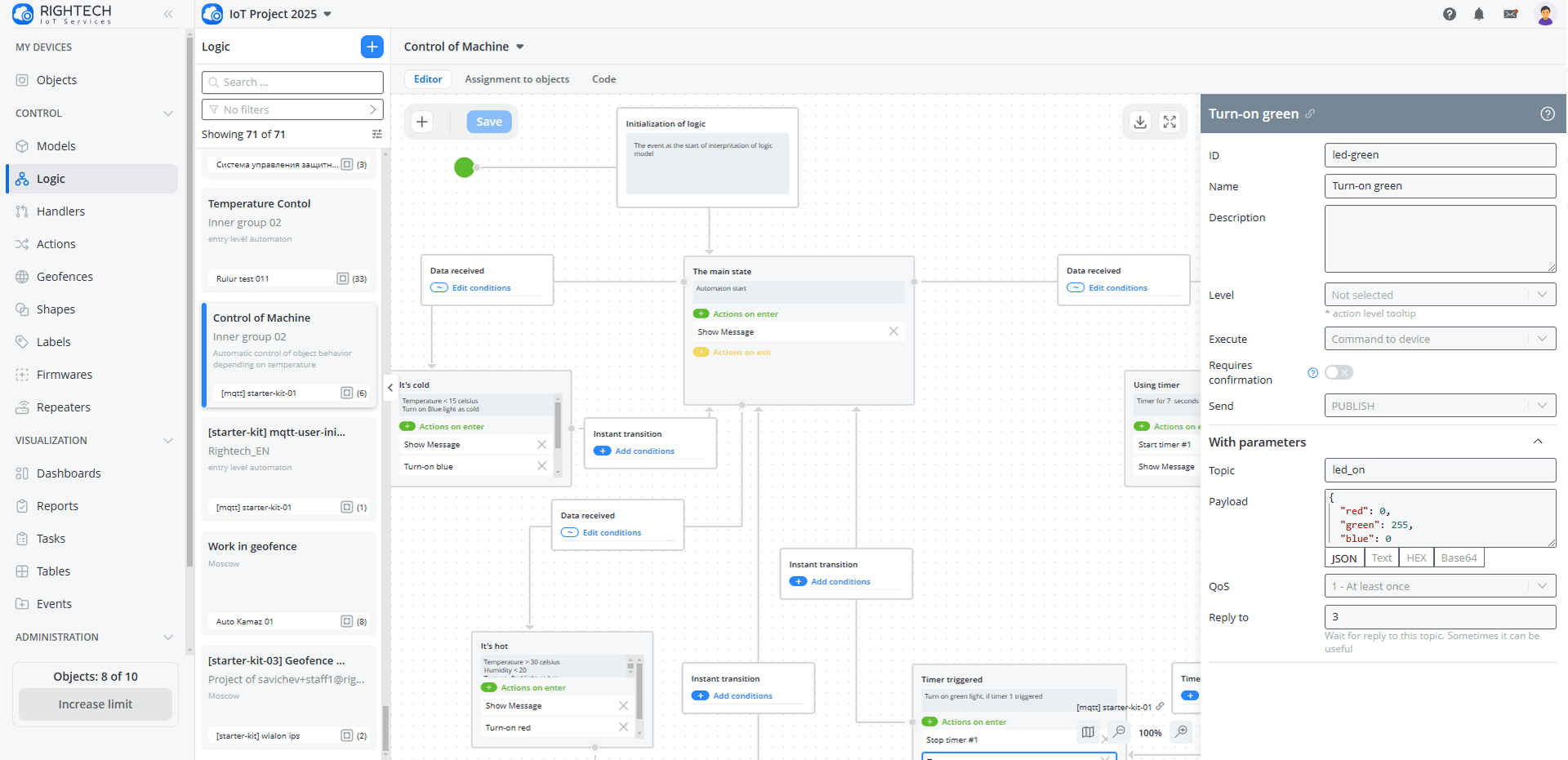Image resolution: width=1568 pixels, height=760 pixels.
Task: Open the Code tab
Action: click(x=604, y=79)
